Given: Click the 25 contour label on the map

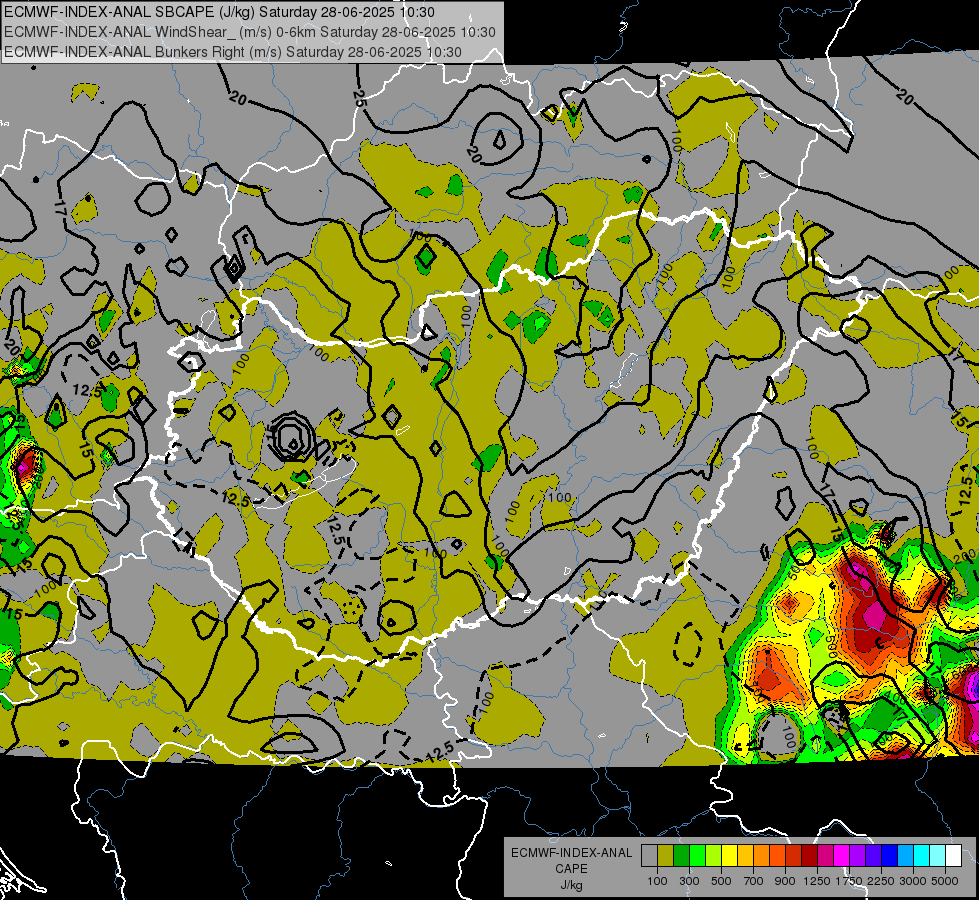Looking at the screenshot, I should [x=359, y=98].
